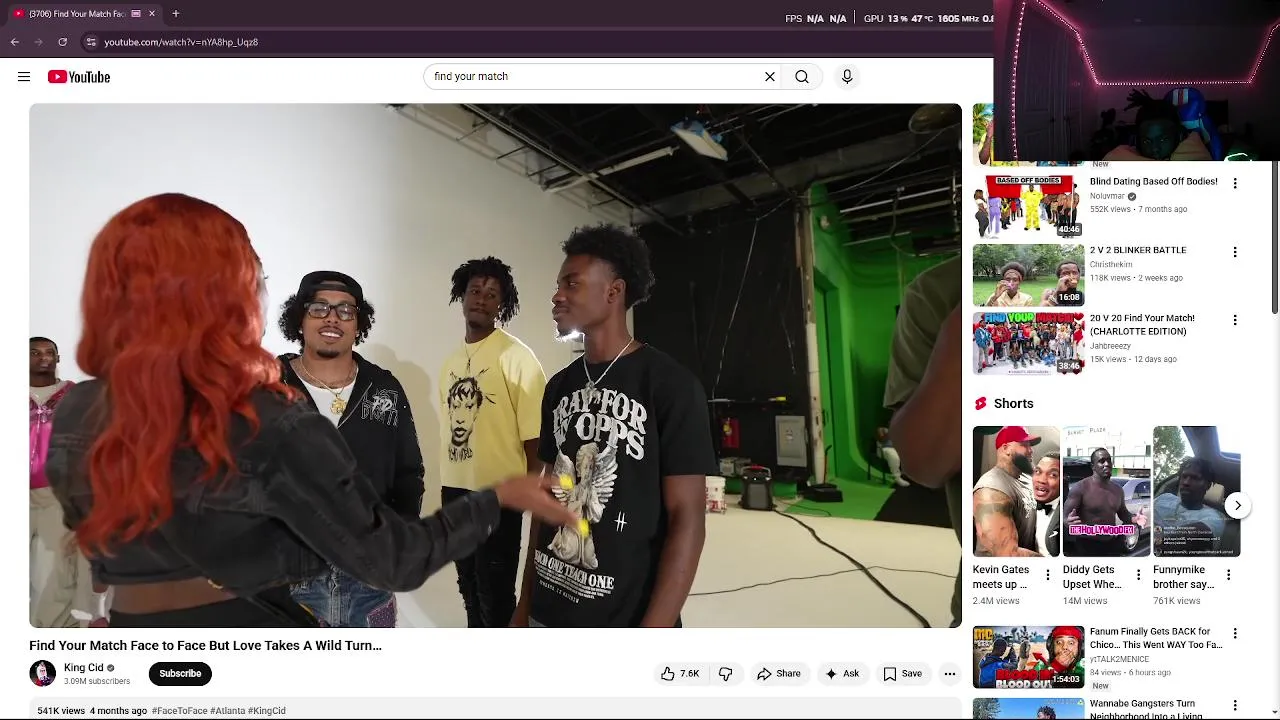
Task: Click the 541K views text
Action: [x=61, y=711]
